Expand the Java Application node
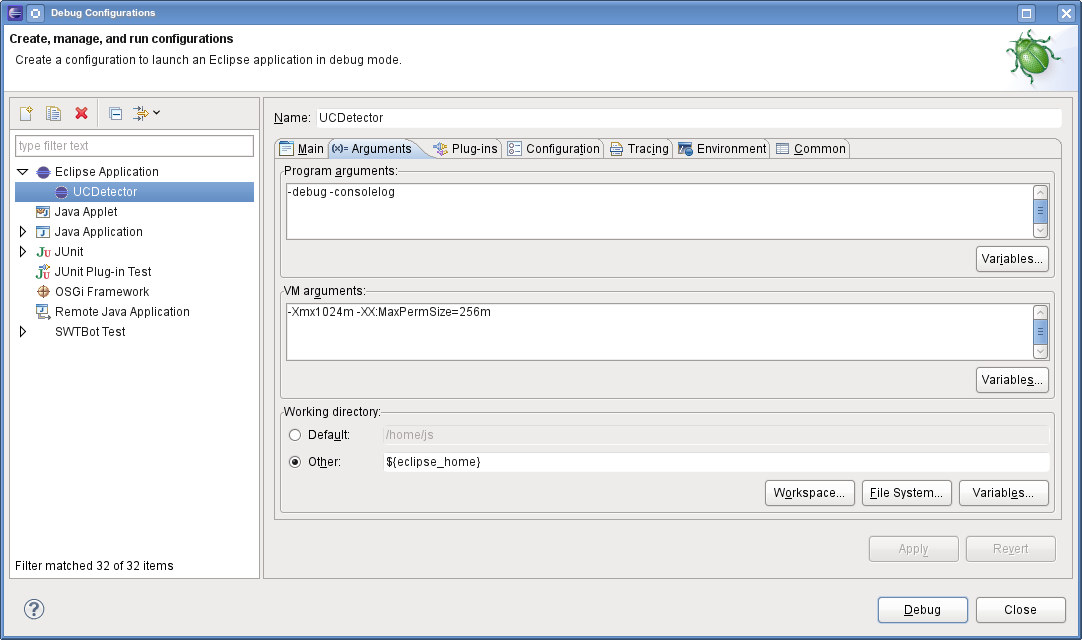This screenshot has height=640, width=1082. coord(23,232)
